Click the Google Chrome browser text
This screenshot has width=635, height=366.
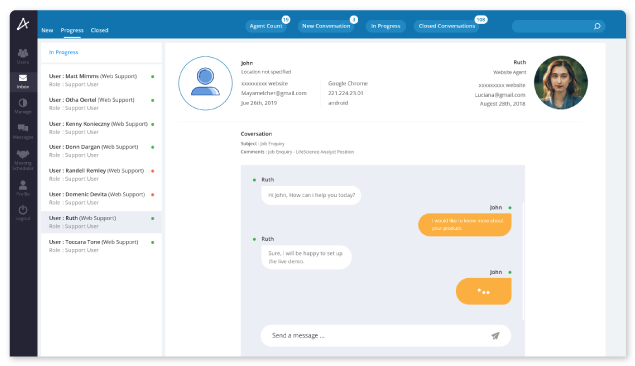point(348,83)
